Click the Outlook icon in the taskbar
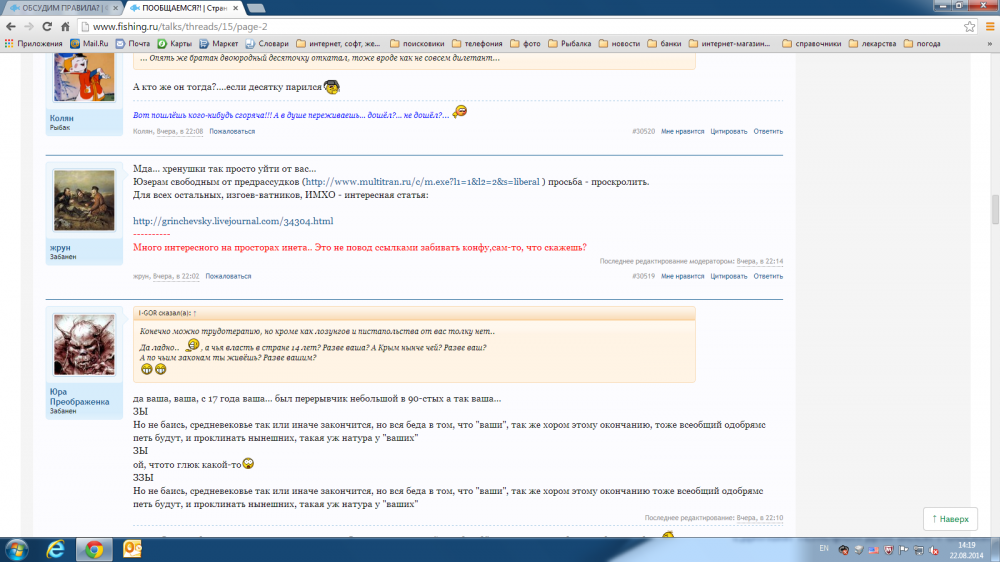Viewport: 1000px width, 562px height. click(132, 548)
